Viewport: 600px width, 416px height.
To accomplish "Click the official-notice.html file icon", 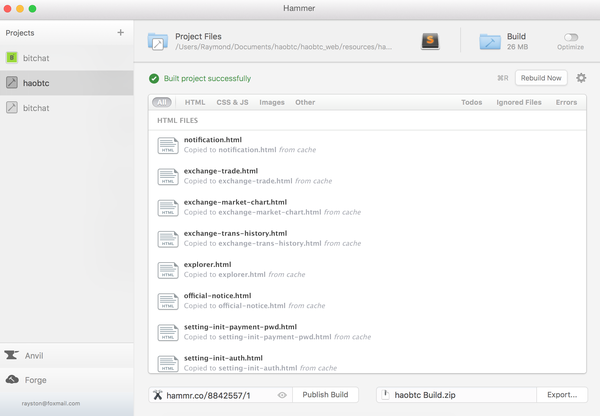I will 168,301.
